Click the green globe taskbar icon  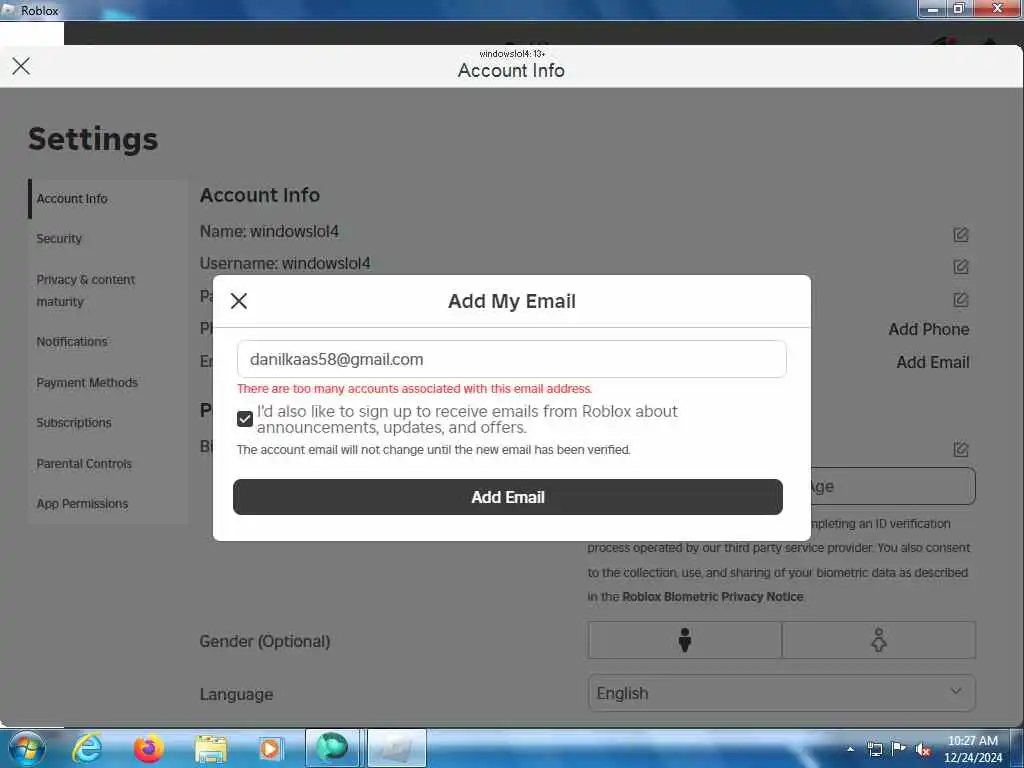(x=332, y=748)
